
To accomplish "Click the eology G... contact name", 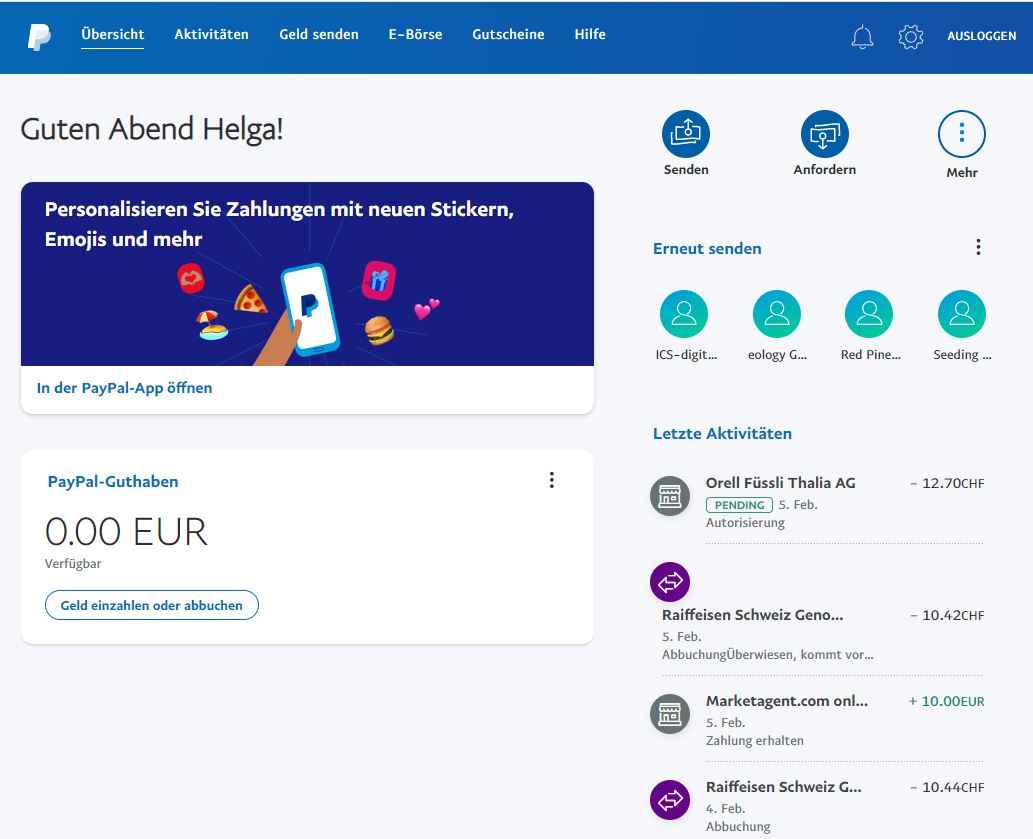I will [777, 355].
